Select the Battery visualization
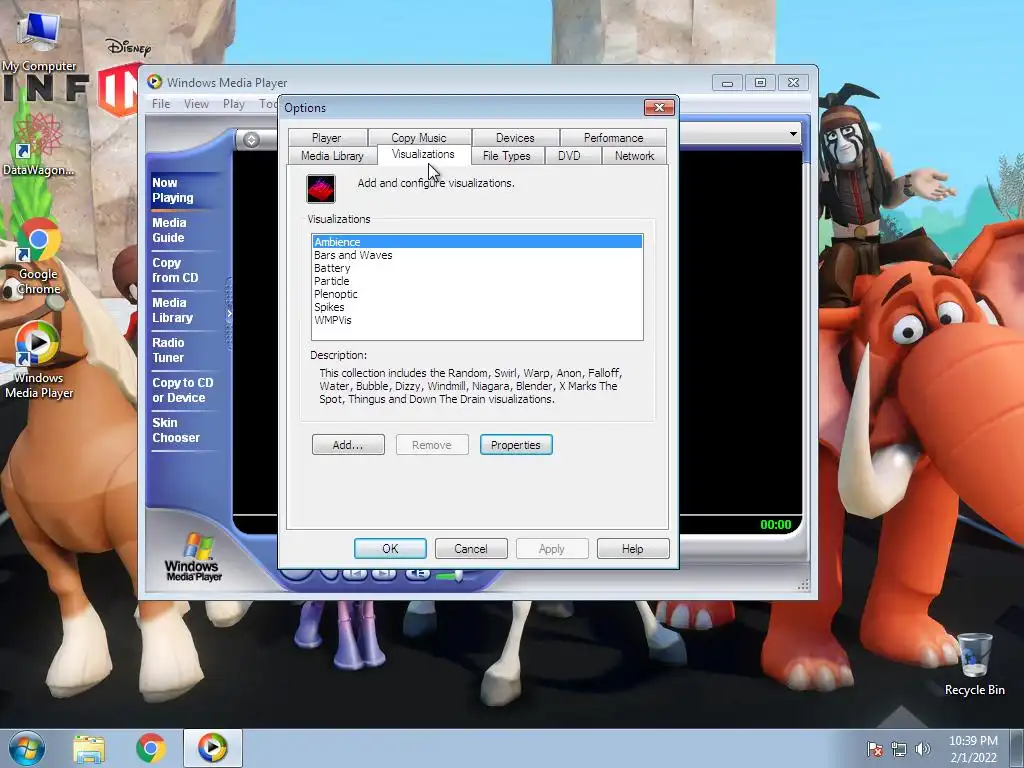 477,268
